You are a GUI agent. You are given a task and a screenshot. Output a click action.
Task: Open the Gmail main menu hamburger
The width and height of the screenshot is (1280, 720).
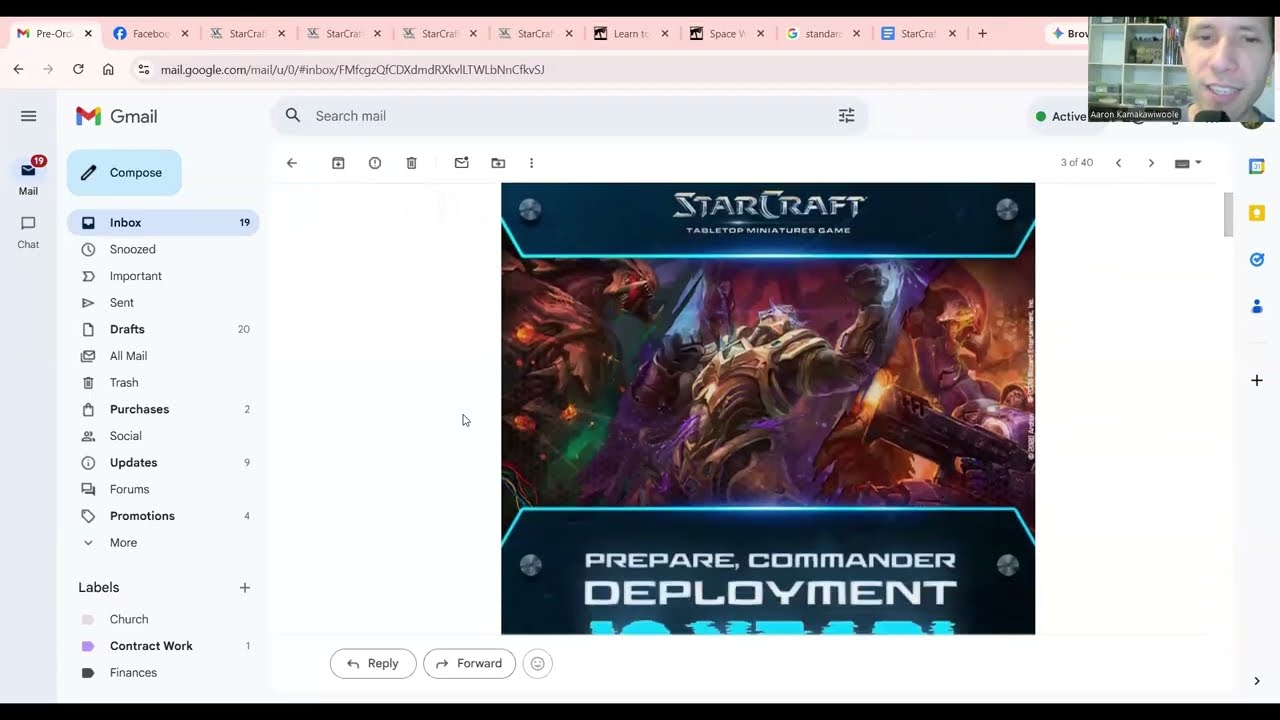pyautogui.click(x=28, y=116)
